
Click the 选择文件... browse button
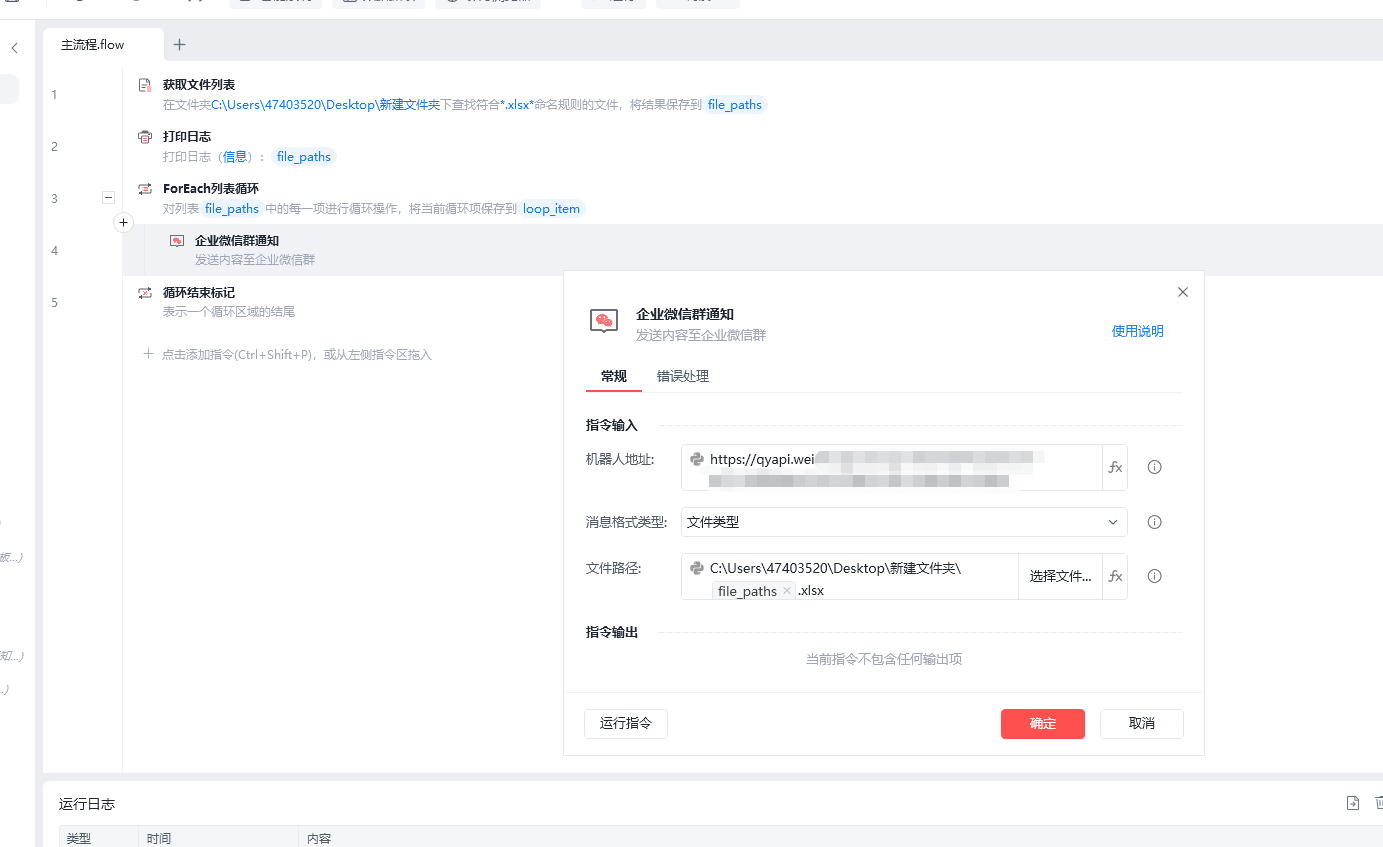[x=1060, y=576]
